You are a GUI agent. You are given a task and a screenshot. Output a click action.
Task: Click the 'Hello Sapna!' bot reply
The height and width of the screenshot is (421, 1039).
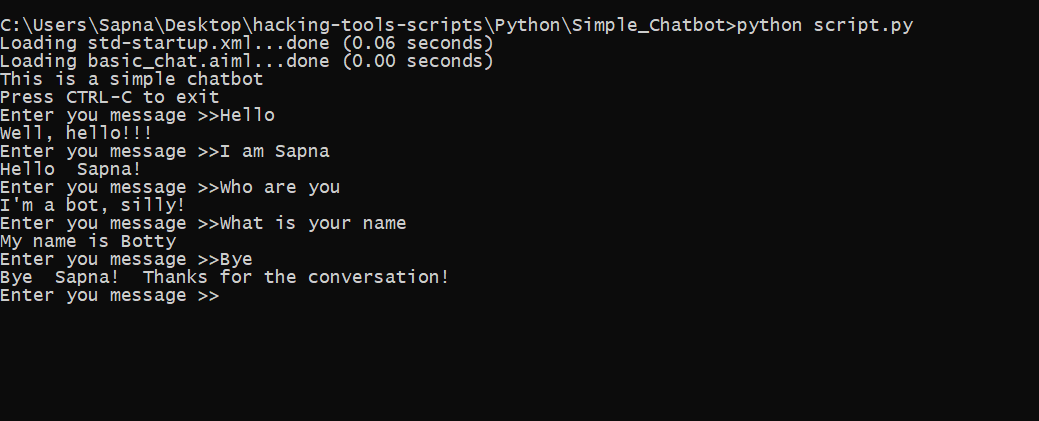[x=71, y=169]
